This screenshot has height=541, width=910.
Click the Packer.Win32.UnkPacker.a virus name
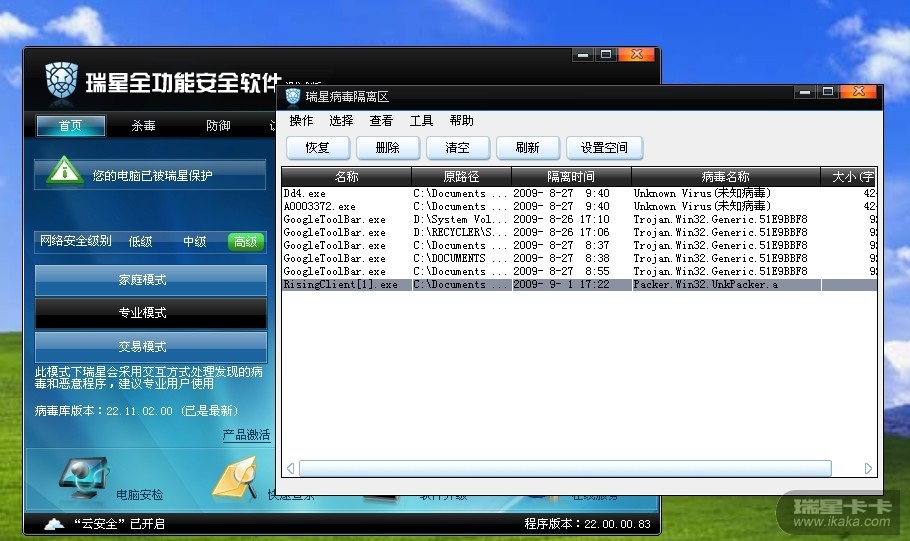click(x=706, y=284)
